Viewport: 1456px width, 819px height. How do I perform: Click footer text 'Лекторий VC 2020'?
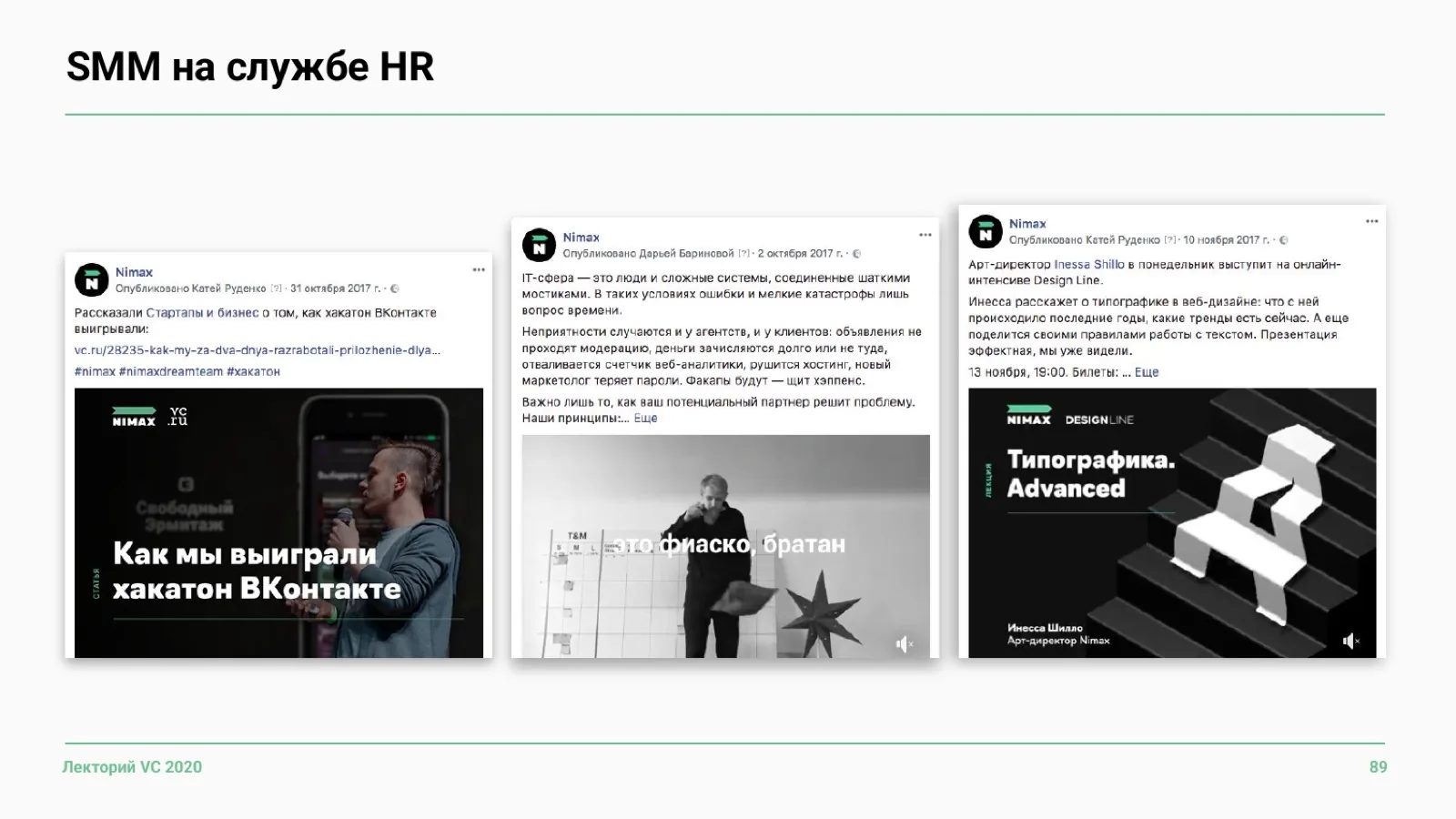click(x=132, y=767)
